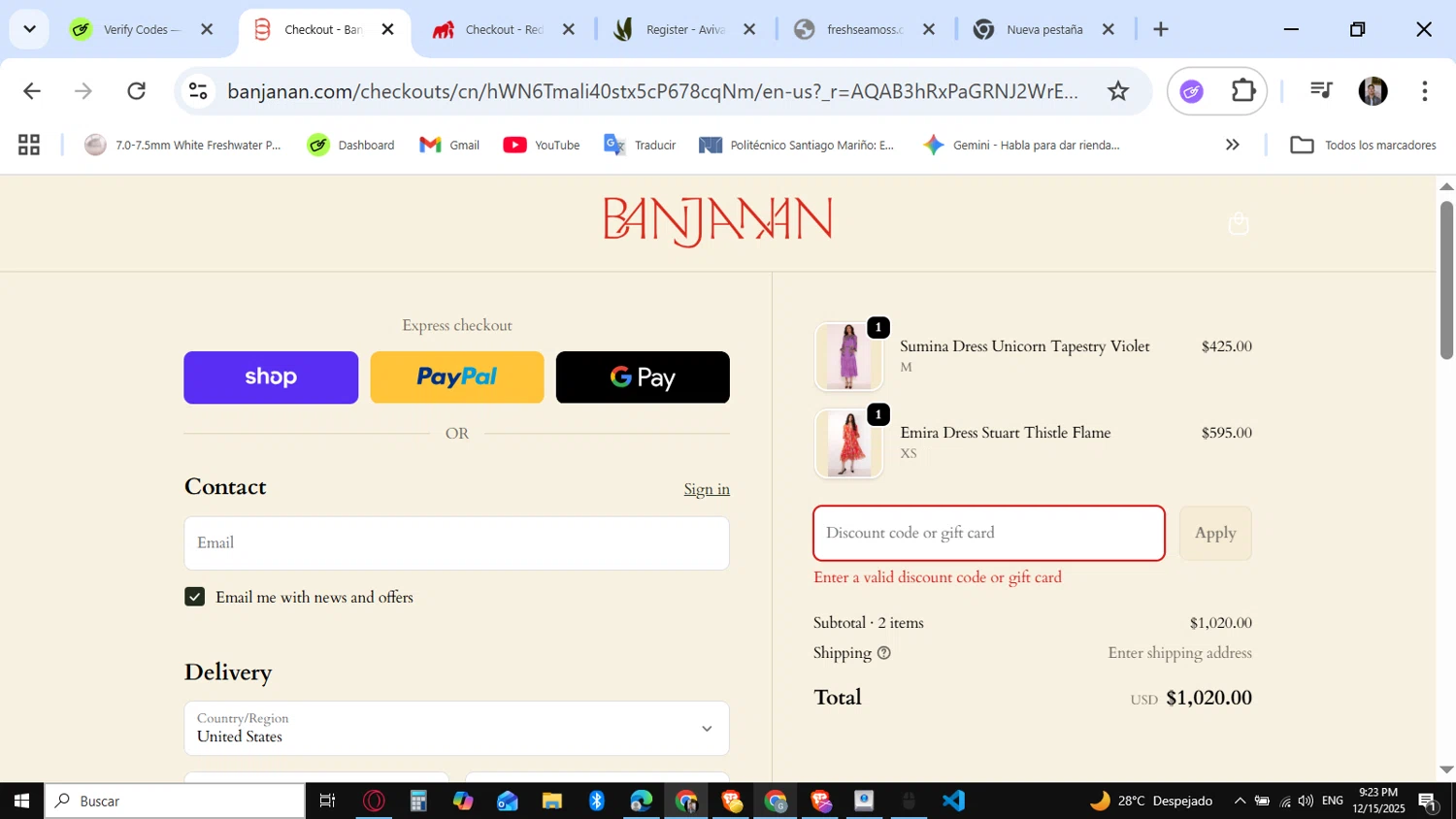This screenshot has height=819, width=1456.
Task: Open the shopping bag cart icon
Action: 1238,223
